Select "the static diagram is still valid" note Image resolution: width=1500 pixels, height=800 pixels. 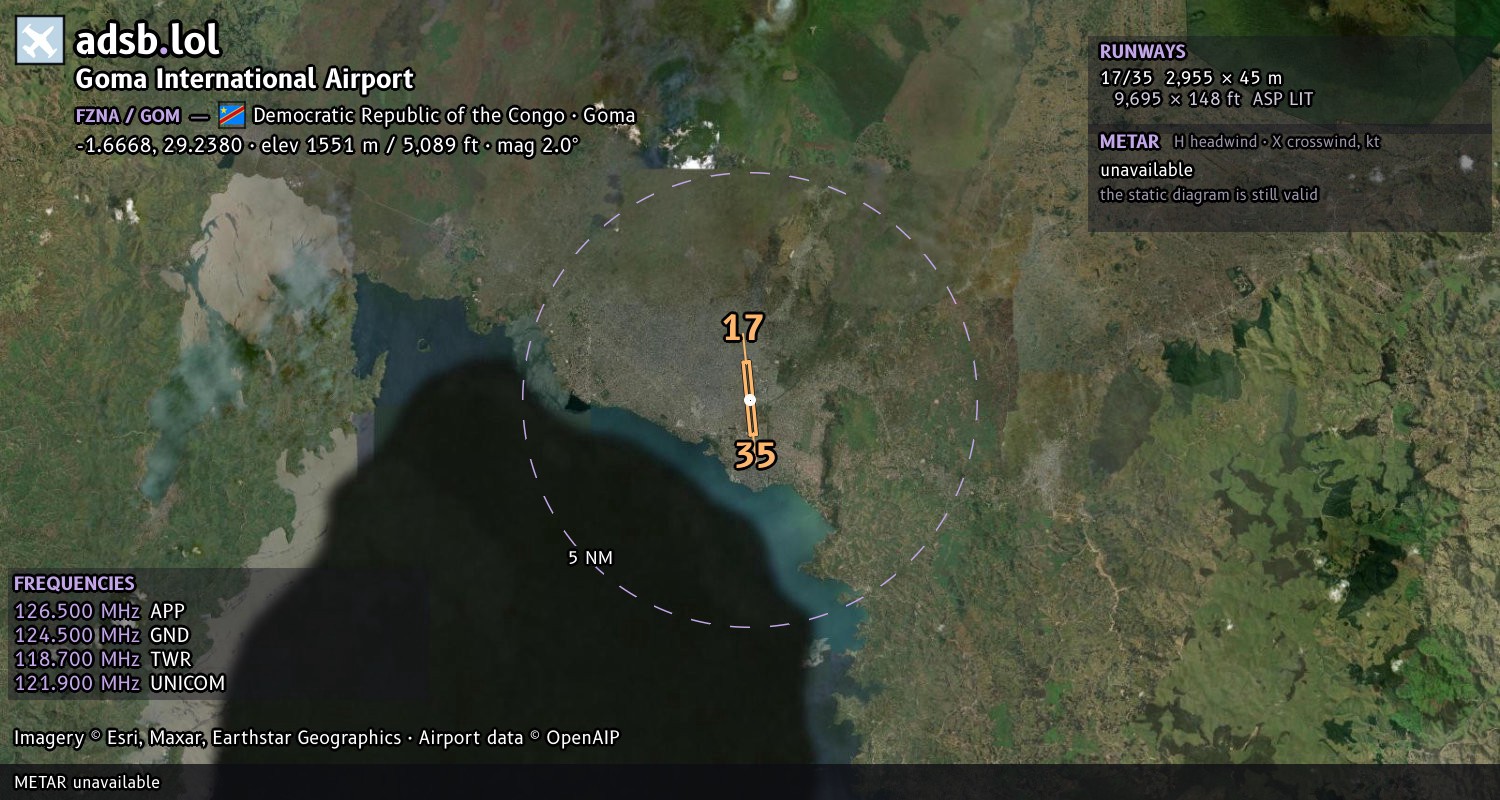[x=1208, y=195]
